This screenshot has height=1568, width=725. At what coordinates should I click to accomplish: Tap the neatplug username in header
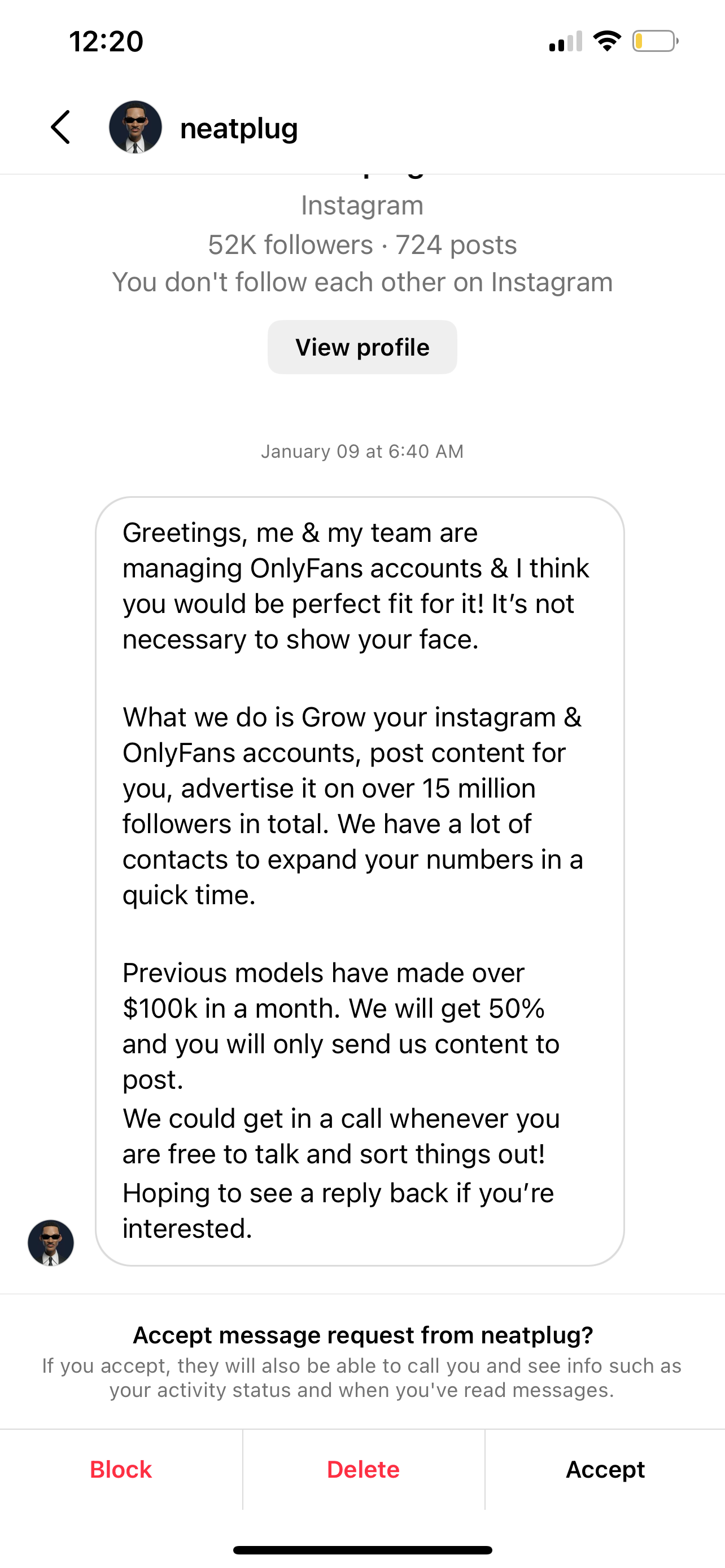tap(239, 129)
